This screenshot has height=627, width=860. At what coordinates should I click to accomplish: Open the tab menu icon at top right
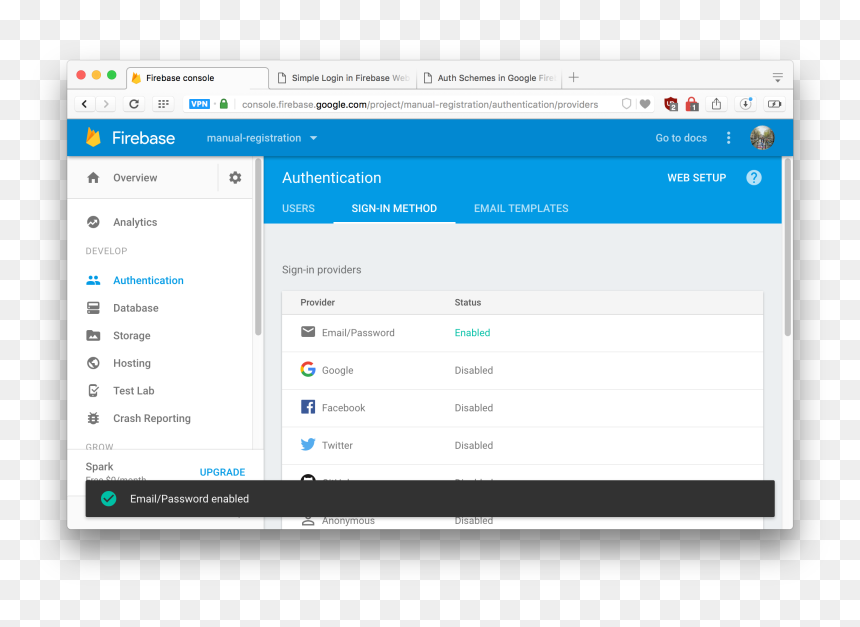pos(777,77)
